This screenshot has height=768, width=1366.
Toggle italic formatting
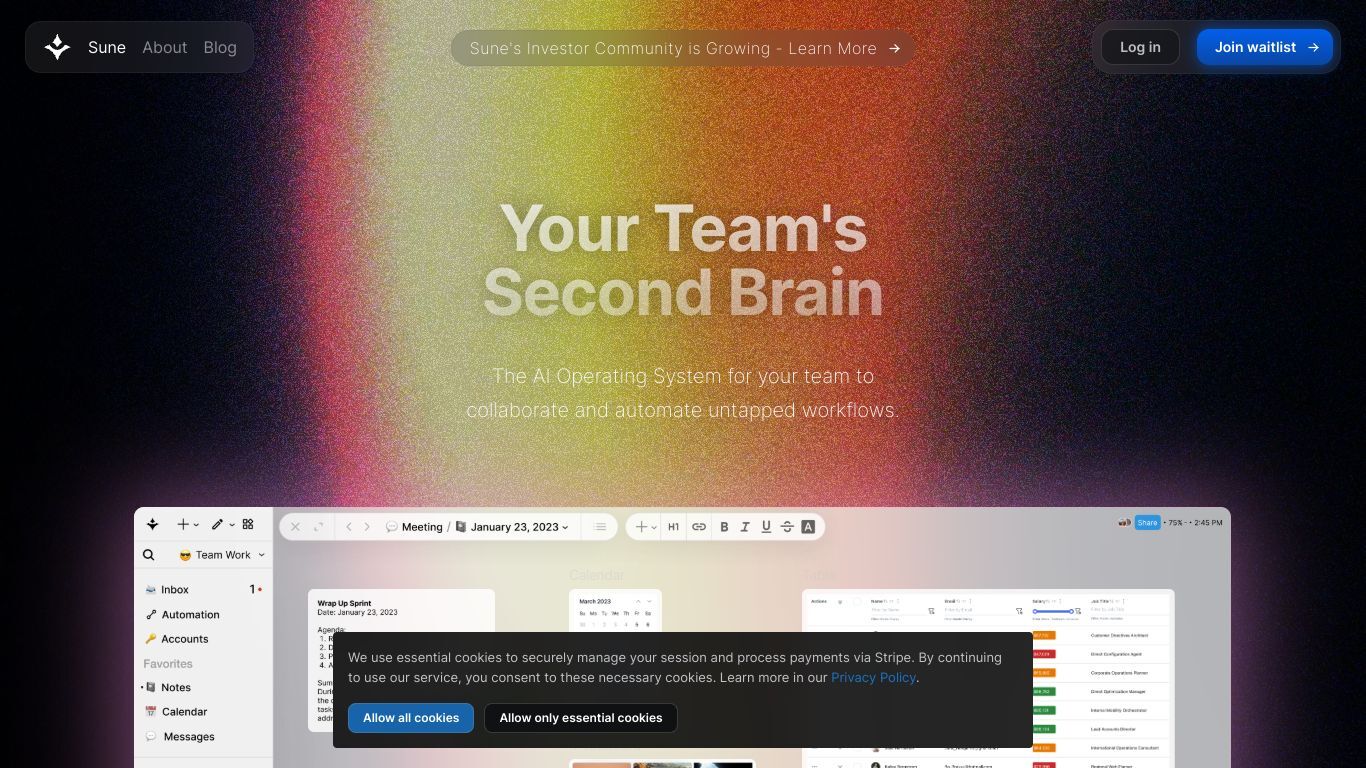[745, 527]
